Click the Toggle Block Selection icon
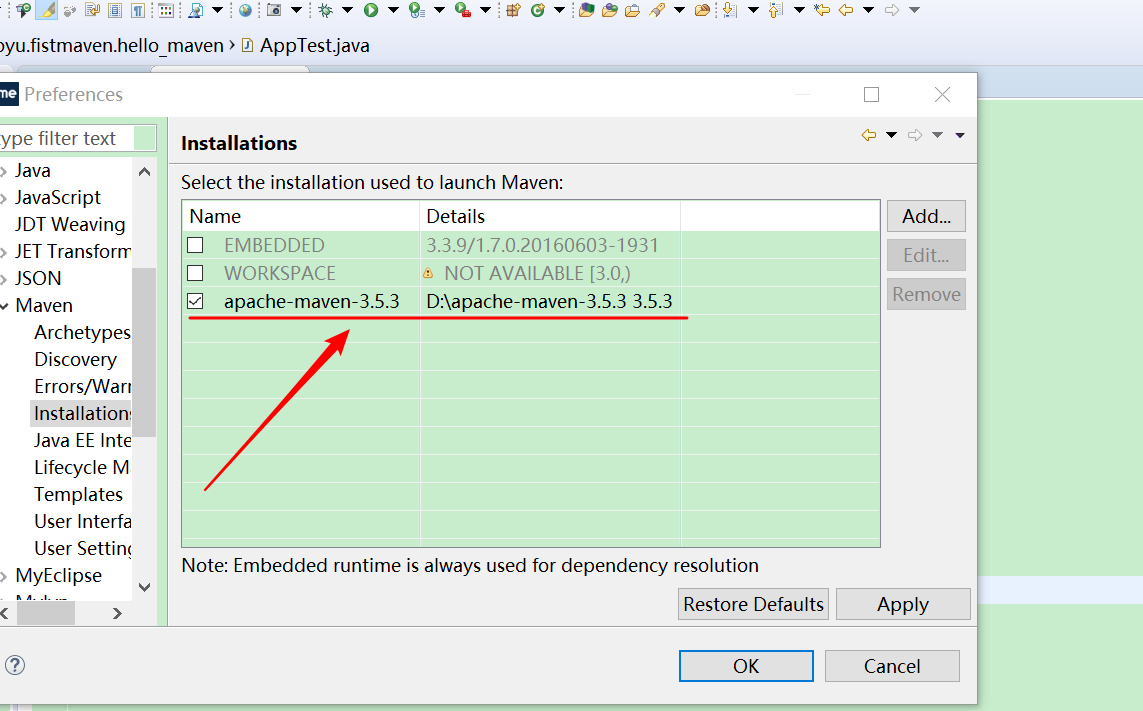The width and height of the screenshot is (1143, 711). [115, 10]
